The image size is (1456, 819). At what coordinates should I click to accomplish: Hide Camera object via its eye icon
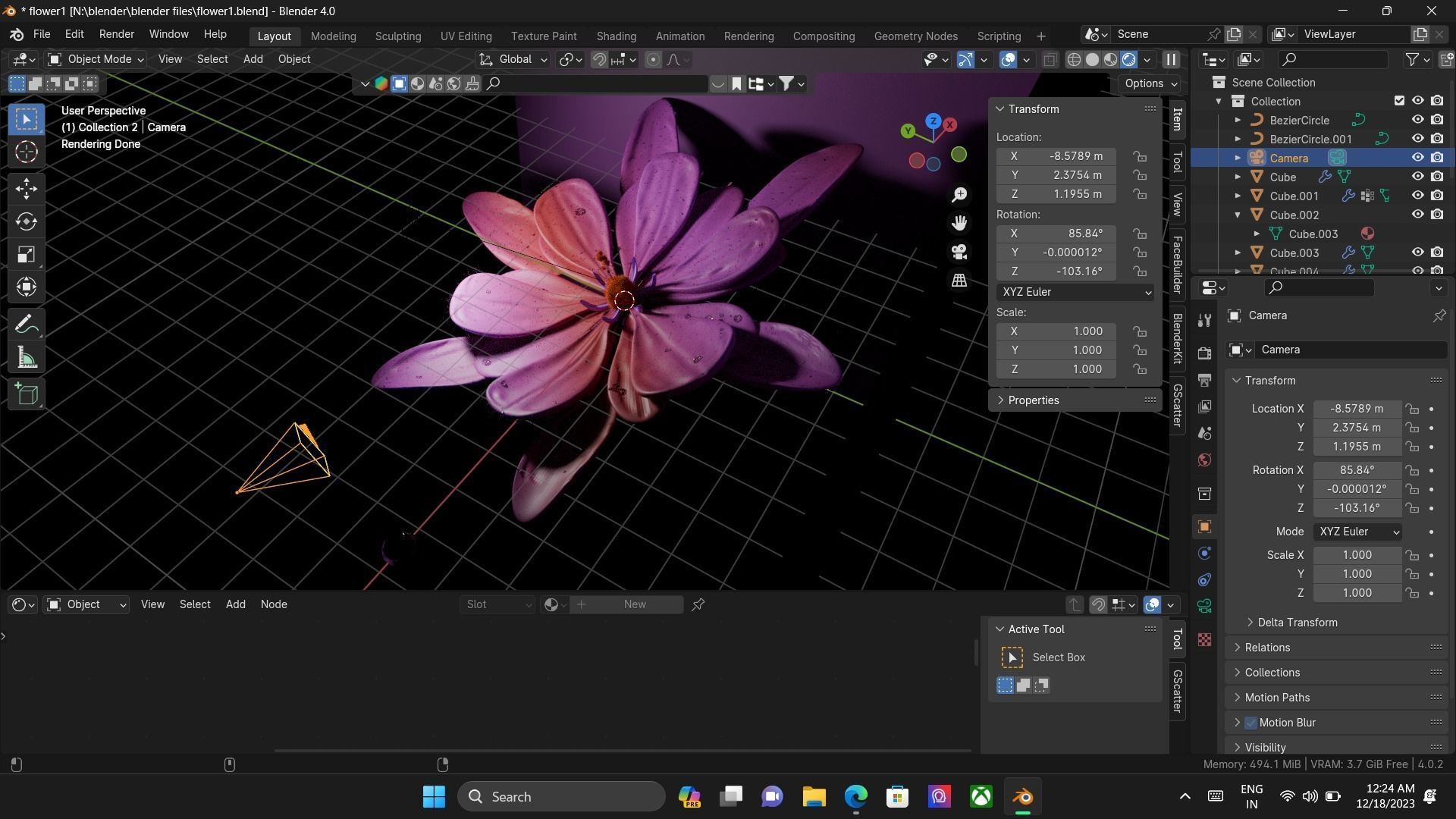[x=1417, y=158]
